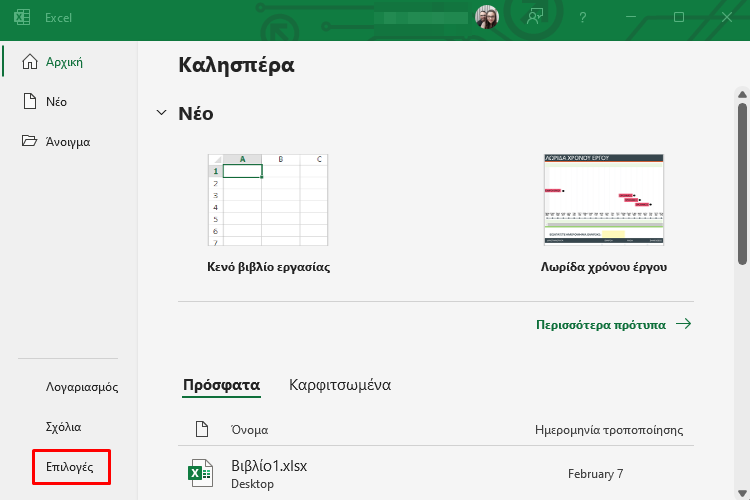Screen dimensions: 750x500
Task: Click the Home house icon beside Αρχική
Action: pyautogui.click(x=30, y=62)
